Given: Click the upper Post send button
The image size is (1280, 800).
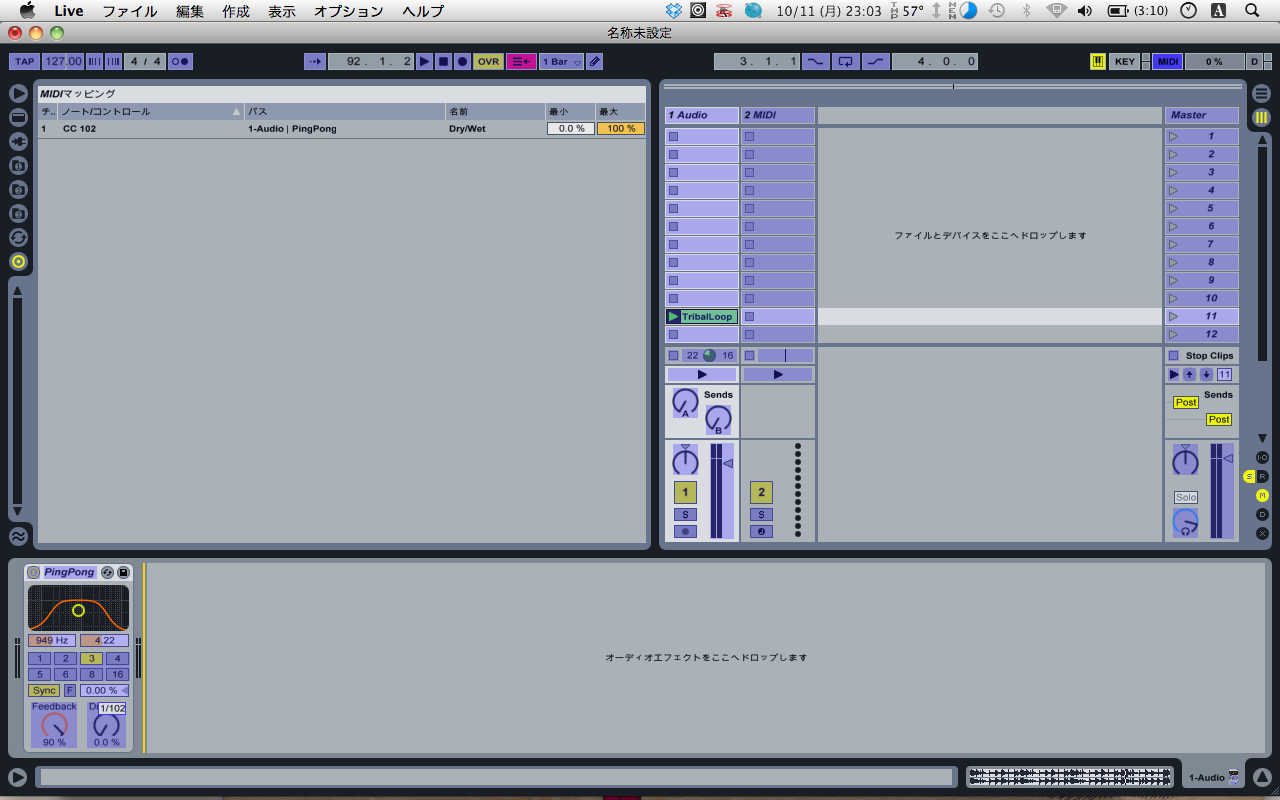Looking at the screenshot, I should (1186, 402).
